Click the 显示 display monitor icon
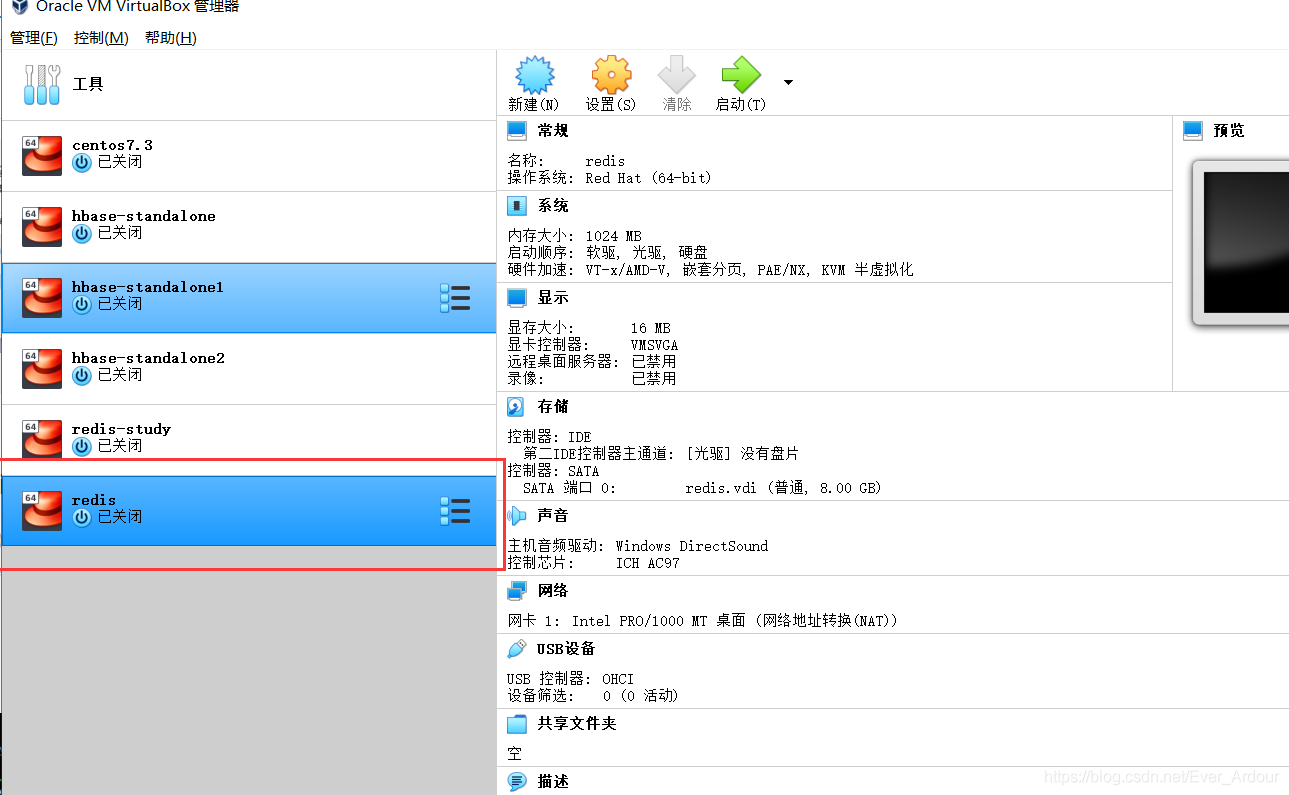The image size is (1289, 795). 517,298
